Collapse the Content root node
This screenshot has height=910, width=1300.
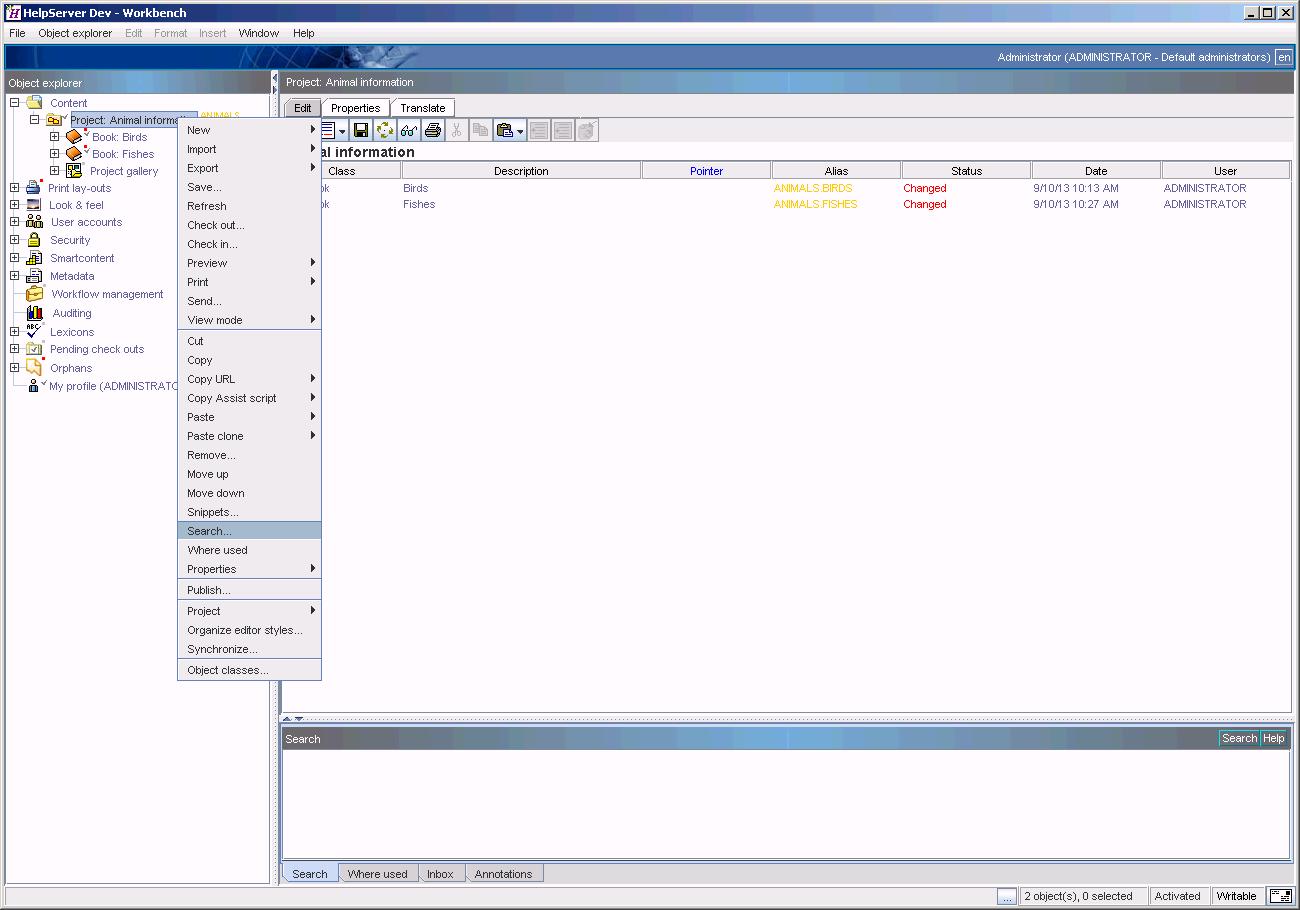[15, 102]
